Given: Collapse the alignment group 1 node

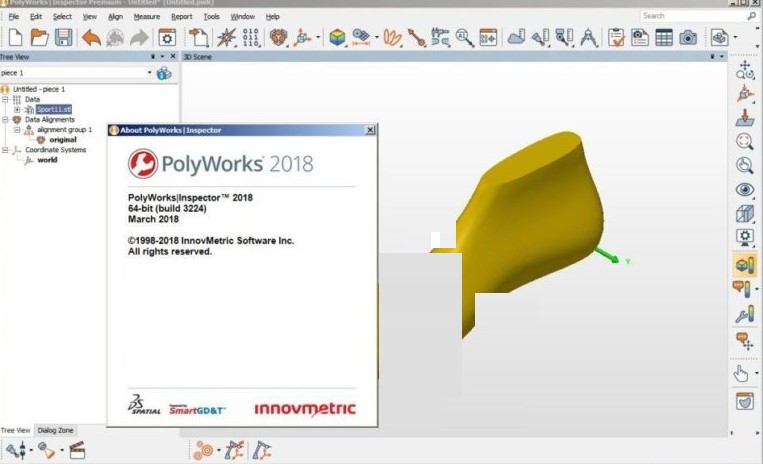Looking at the screenshot, I should point(17,130).
